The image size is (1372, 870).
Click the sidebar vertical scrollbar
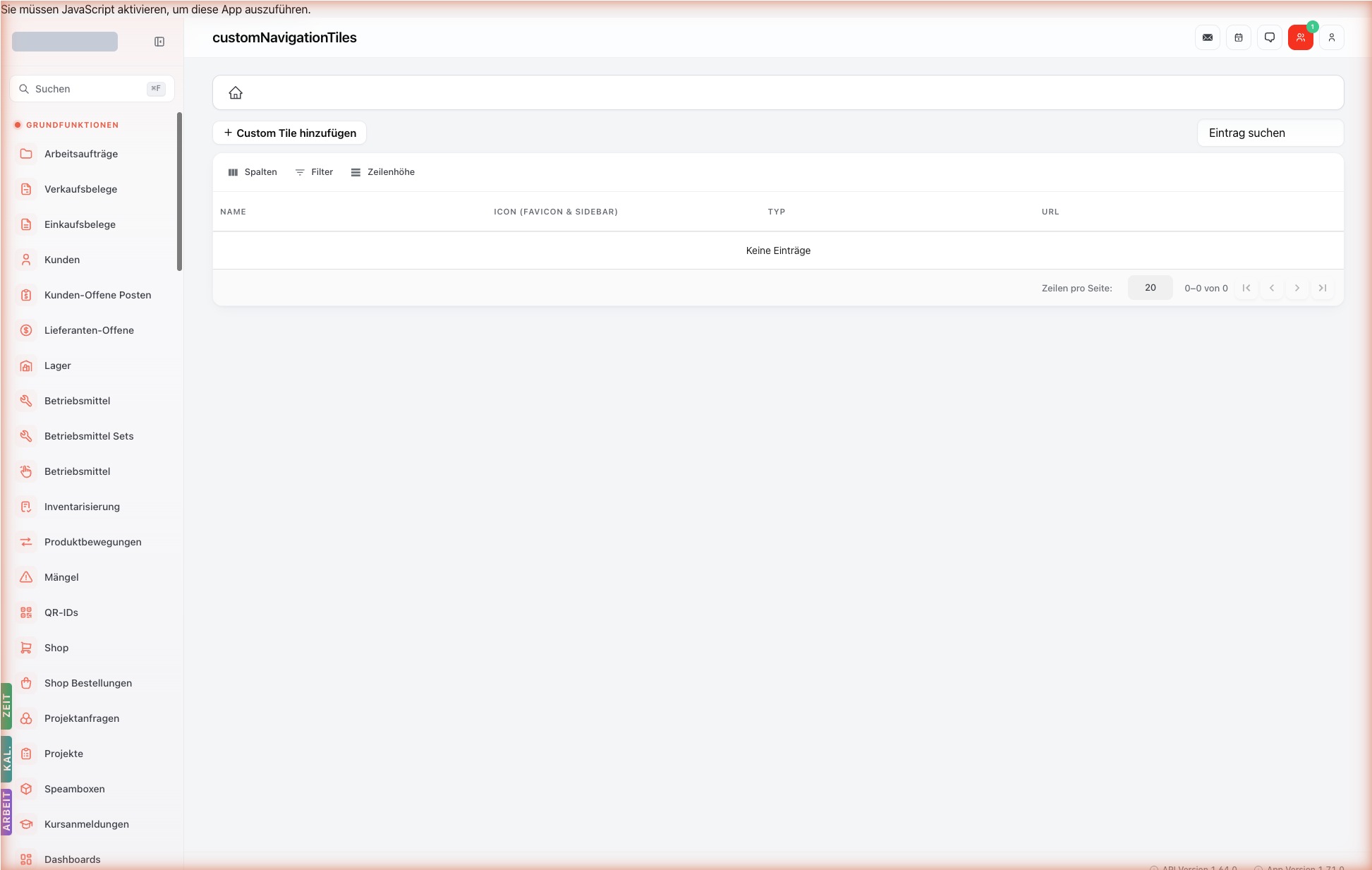179,191
